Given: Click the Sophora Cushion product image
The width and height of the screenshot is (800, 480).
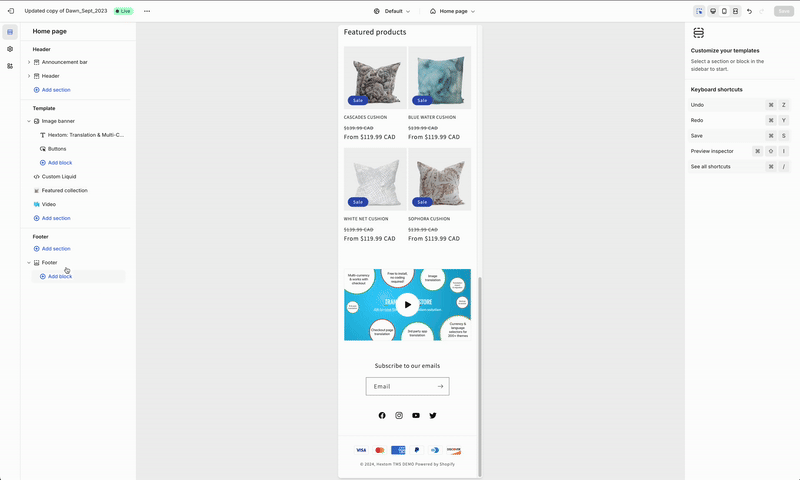Looking at the screenshot, I should (x=439, y=179).
